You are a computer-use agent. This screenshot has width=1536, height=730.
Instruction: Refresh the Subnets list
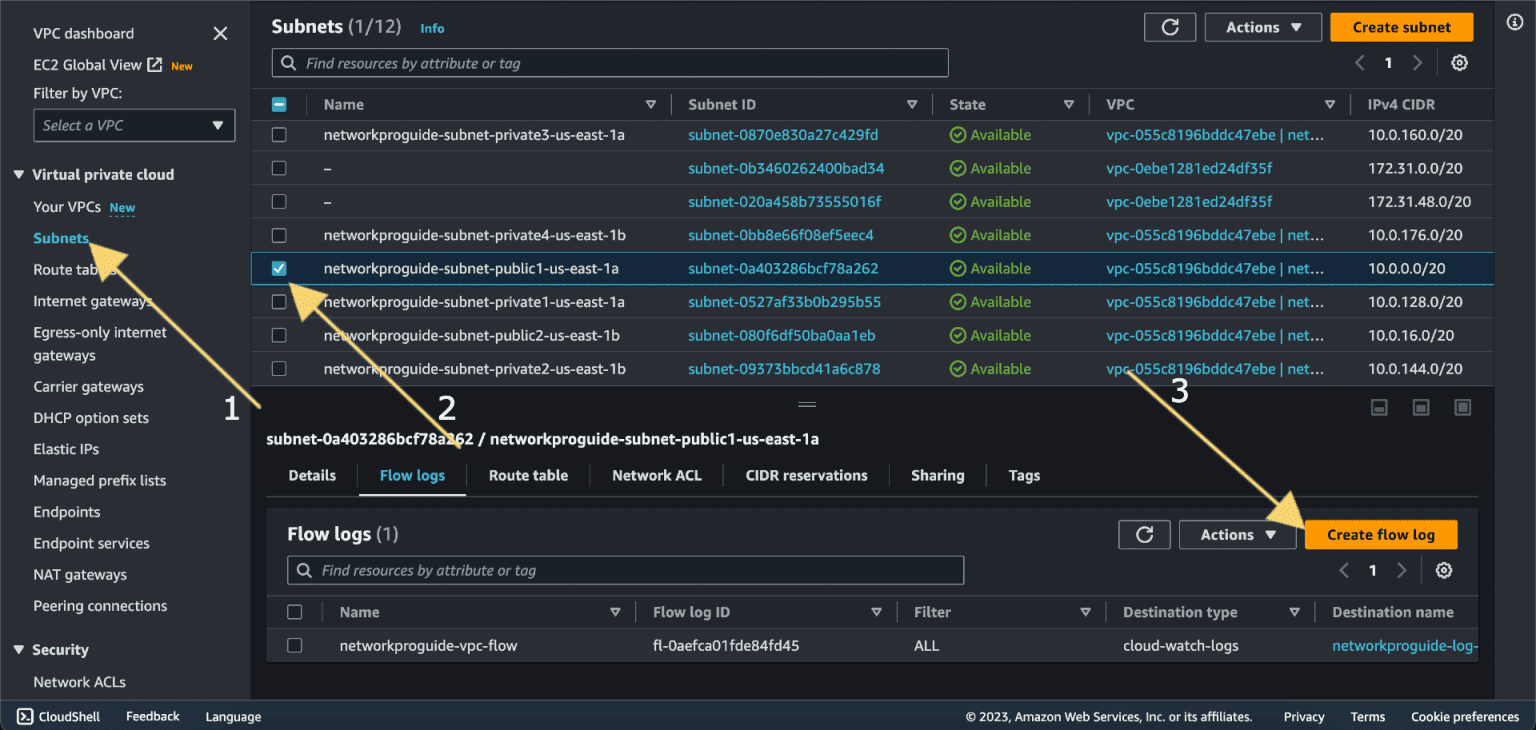(x=1170, y=28)
